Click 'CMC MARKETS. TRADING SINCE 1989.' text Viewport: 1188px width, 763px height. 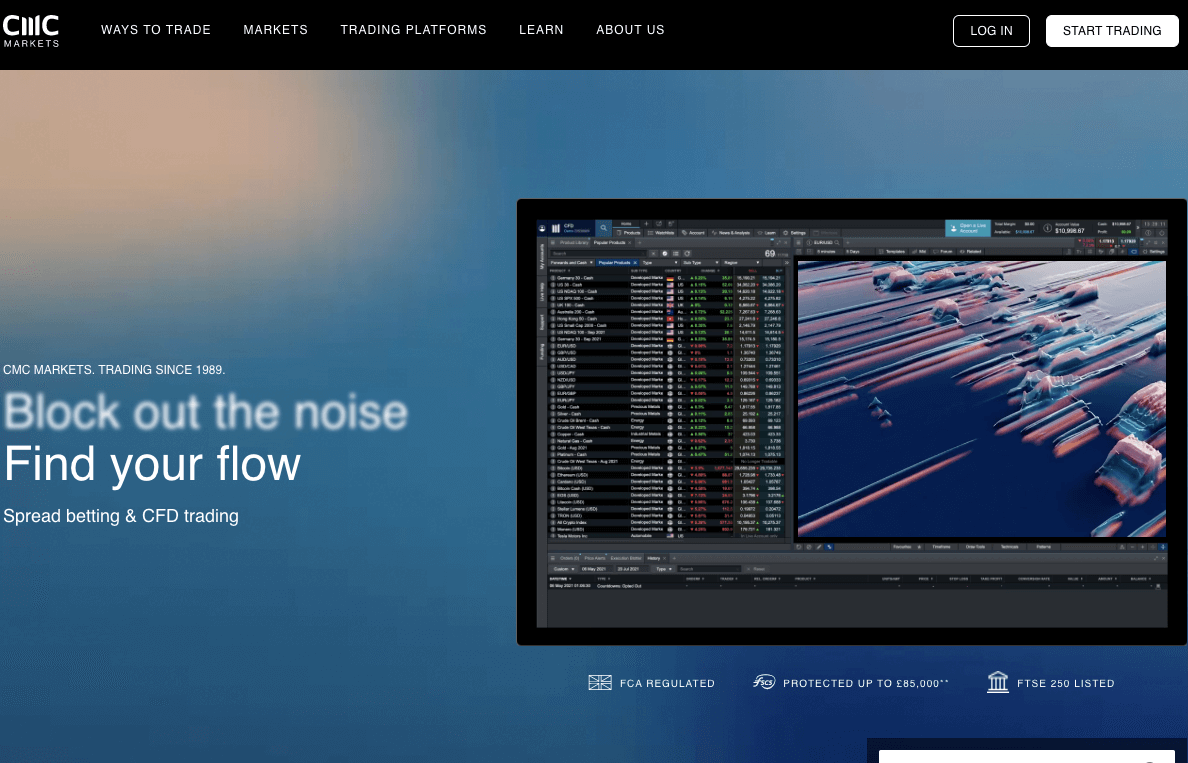114,370
